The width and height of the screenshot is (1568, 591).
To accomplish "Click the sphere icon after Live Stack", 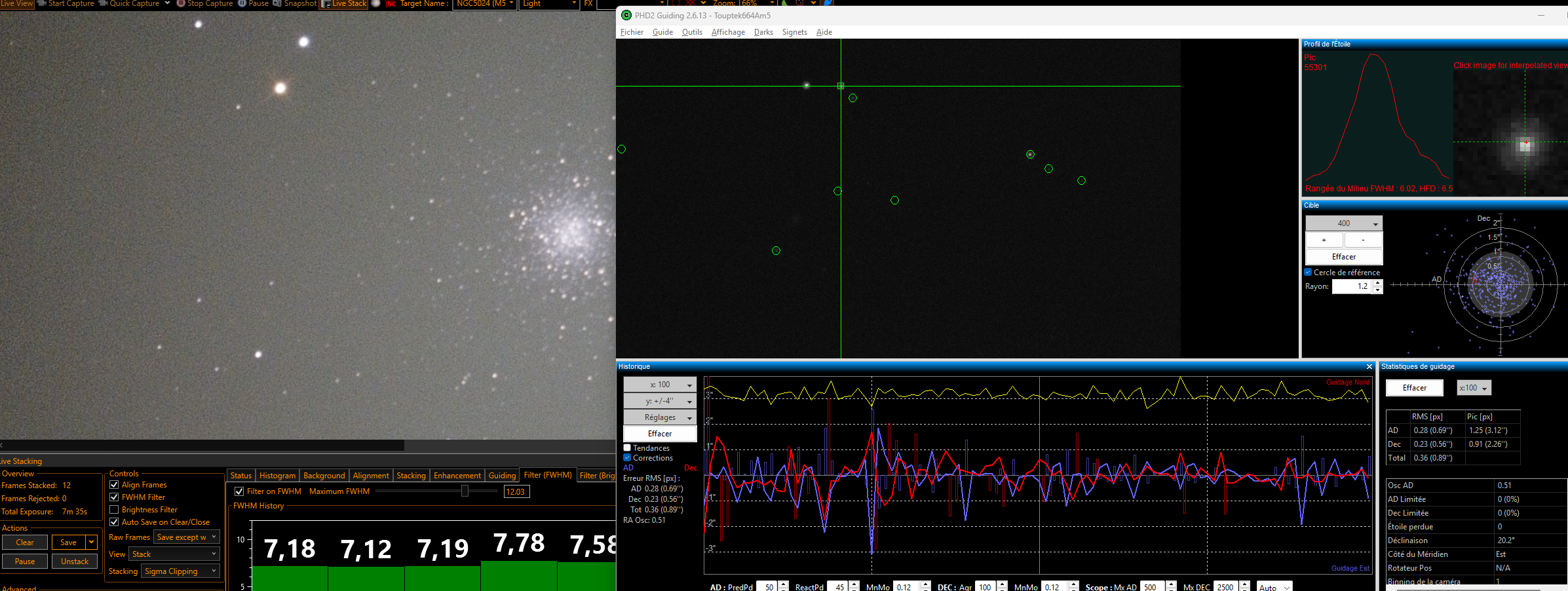I will pyautogui.click(x=376, y=3).
